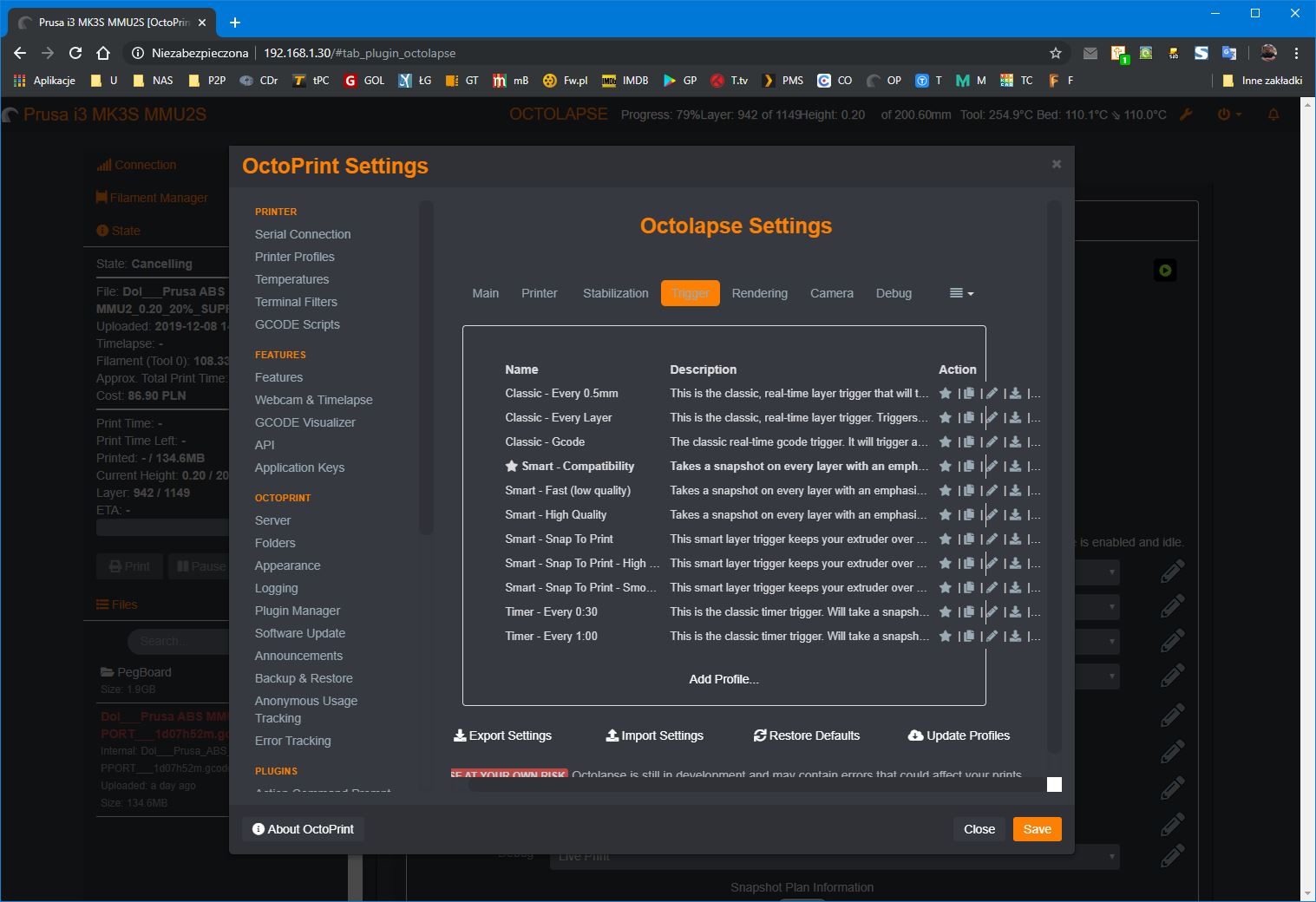Select the Smart - Snap To Print - High profile name
This screenshot has height=902, width=1316.
click(582, 563)
